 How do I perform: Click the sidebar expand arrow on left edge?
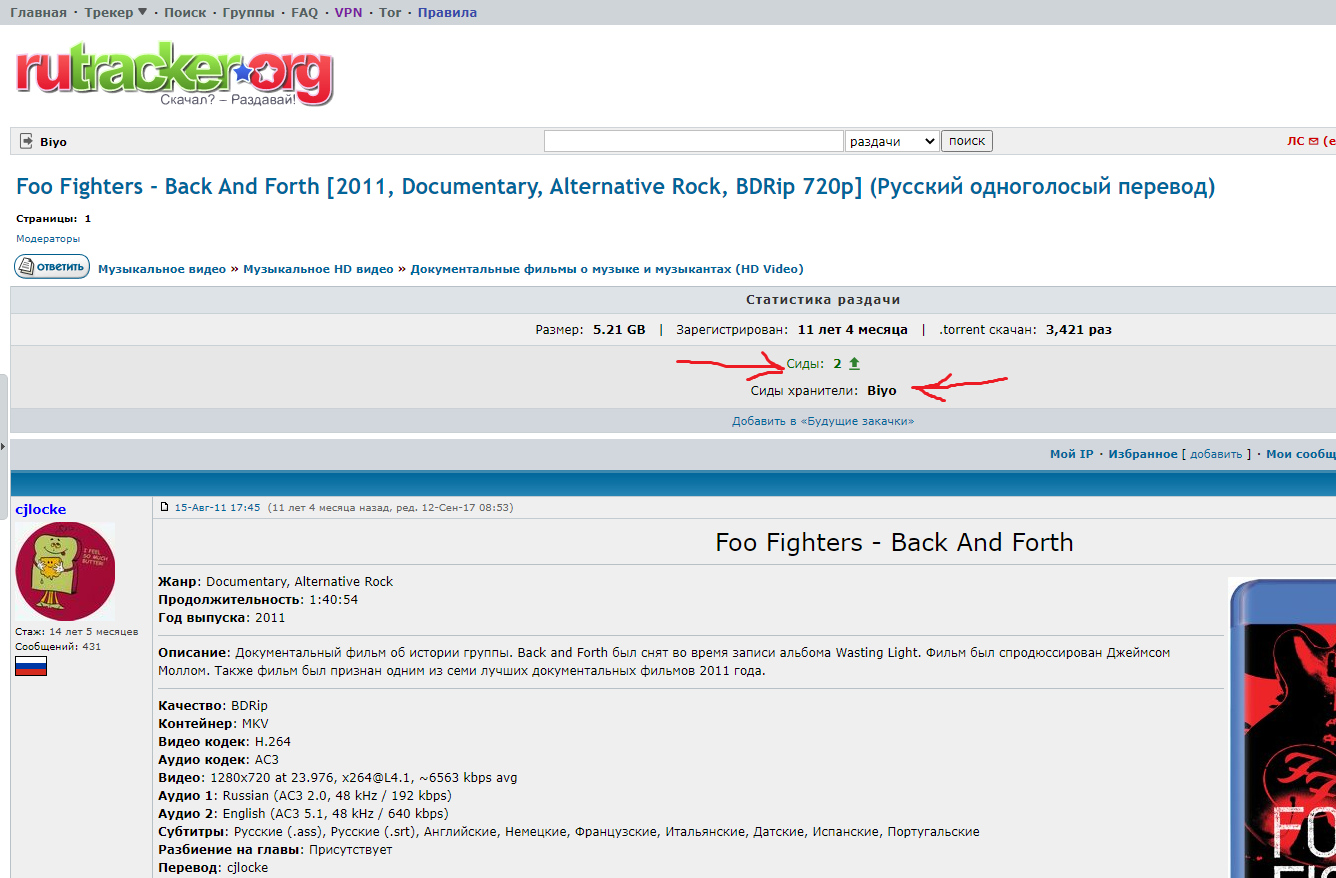(3, 446)
